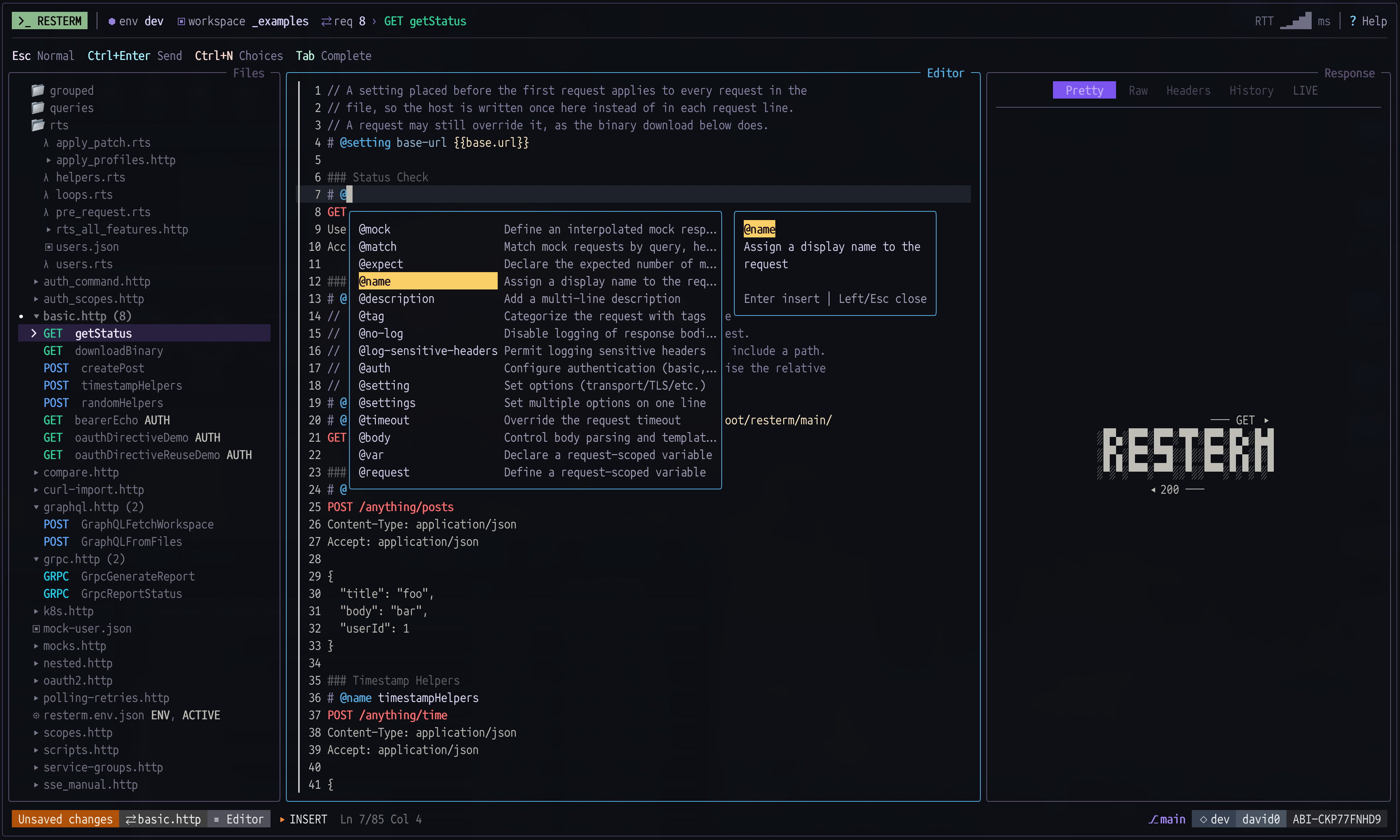Click the resterm.env.json gear icon

(36, 715)
